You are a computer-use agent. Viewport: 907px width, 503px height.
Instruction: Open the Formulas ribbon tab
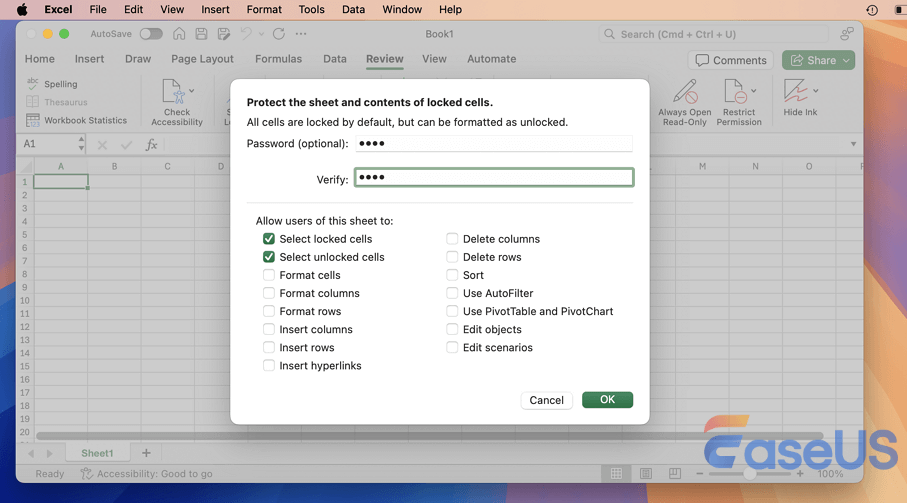pos(278,59)
